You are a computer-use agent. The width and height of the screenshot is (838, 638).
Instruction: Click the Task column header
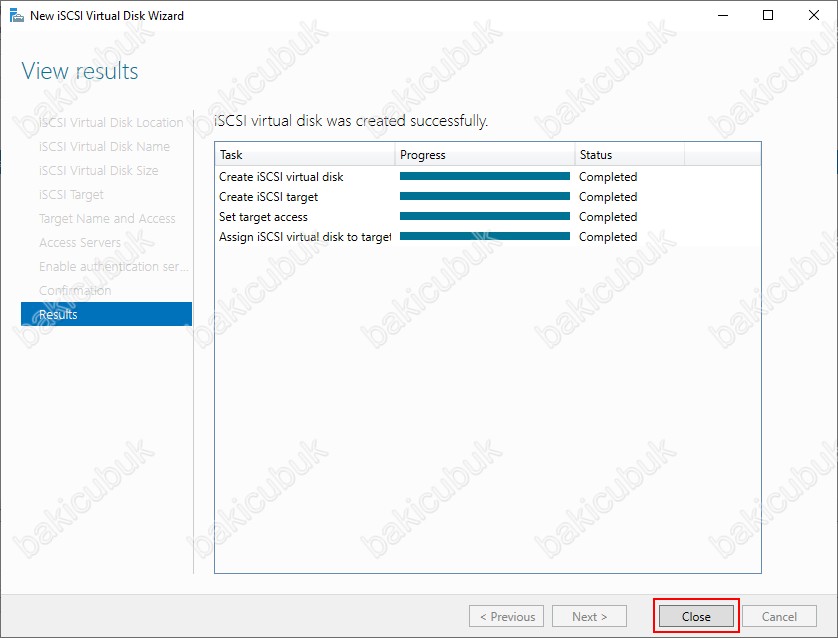click(x=305, y=154)
